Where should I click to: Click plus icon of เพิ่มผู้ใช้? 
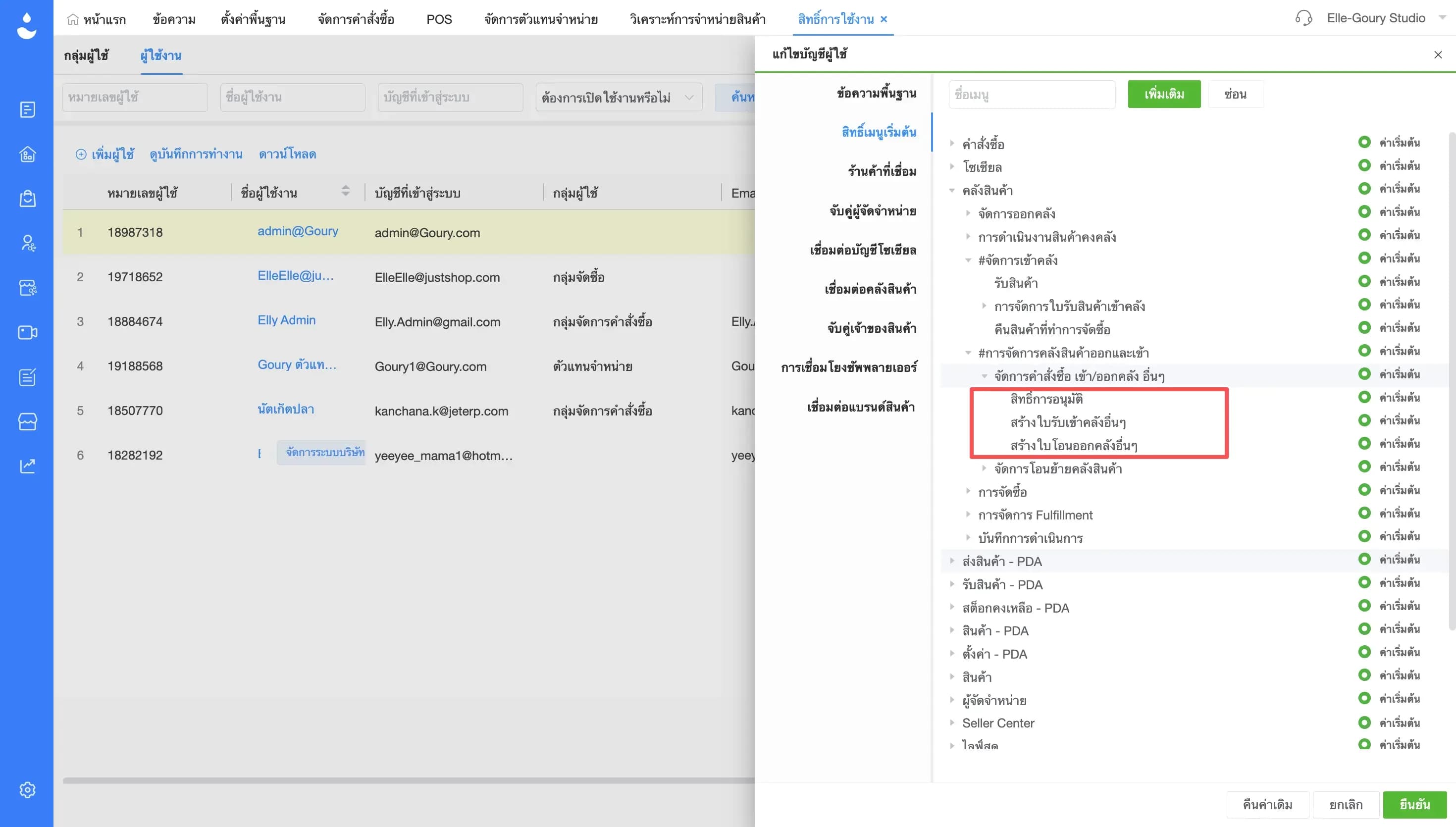coord(81,154)
